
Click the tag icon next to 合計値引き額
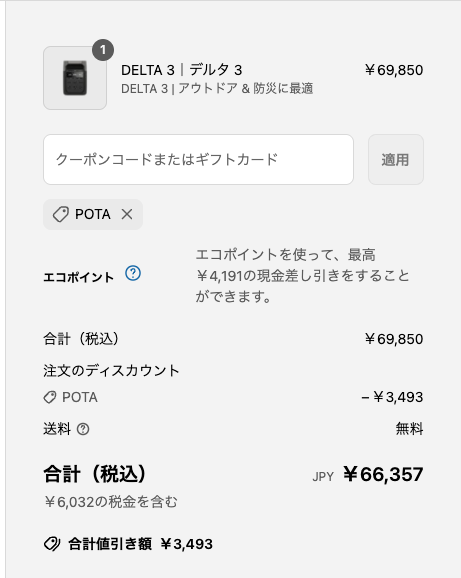coord(52,544)
